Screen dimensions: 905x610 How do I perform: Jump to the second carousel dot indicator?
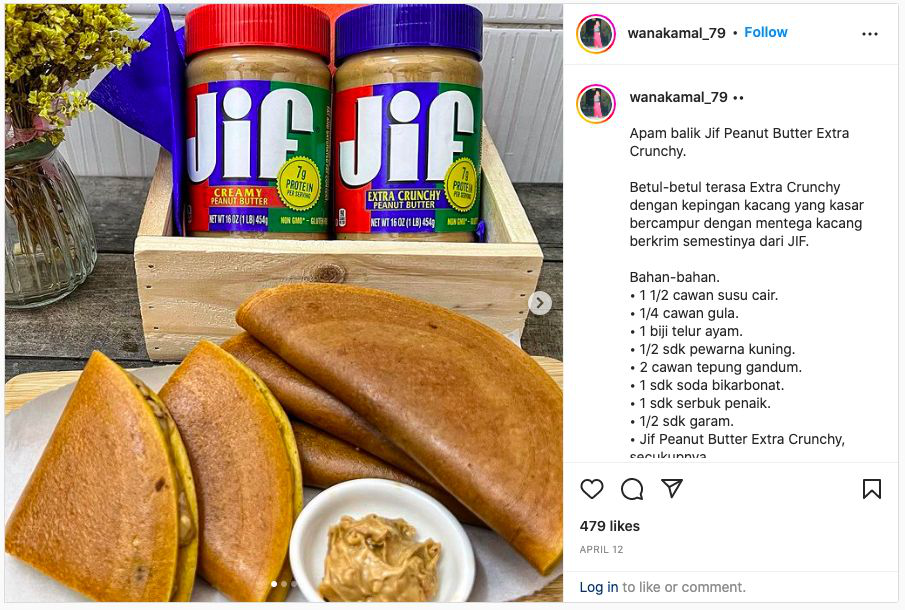(x=284, y=584)
